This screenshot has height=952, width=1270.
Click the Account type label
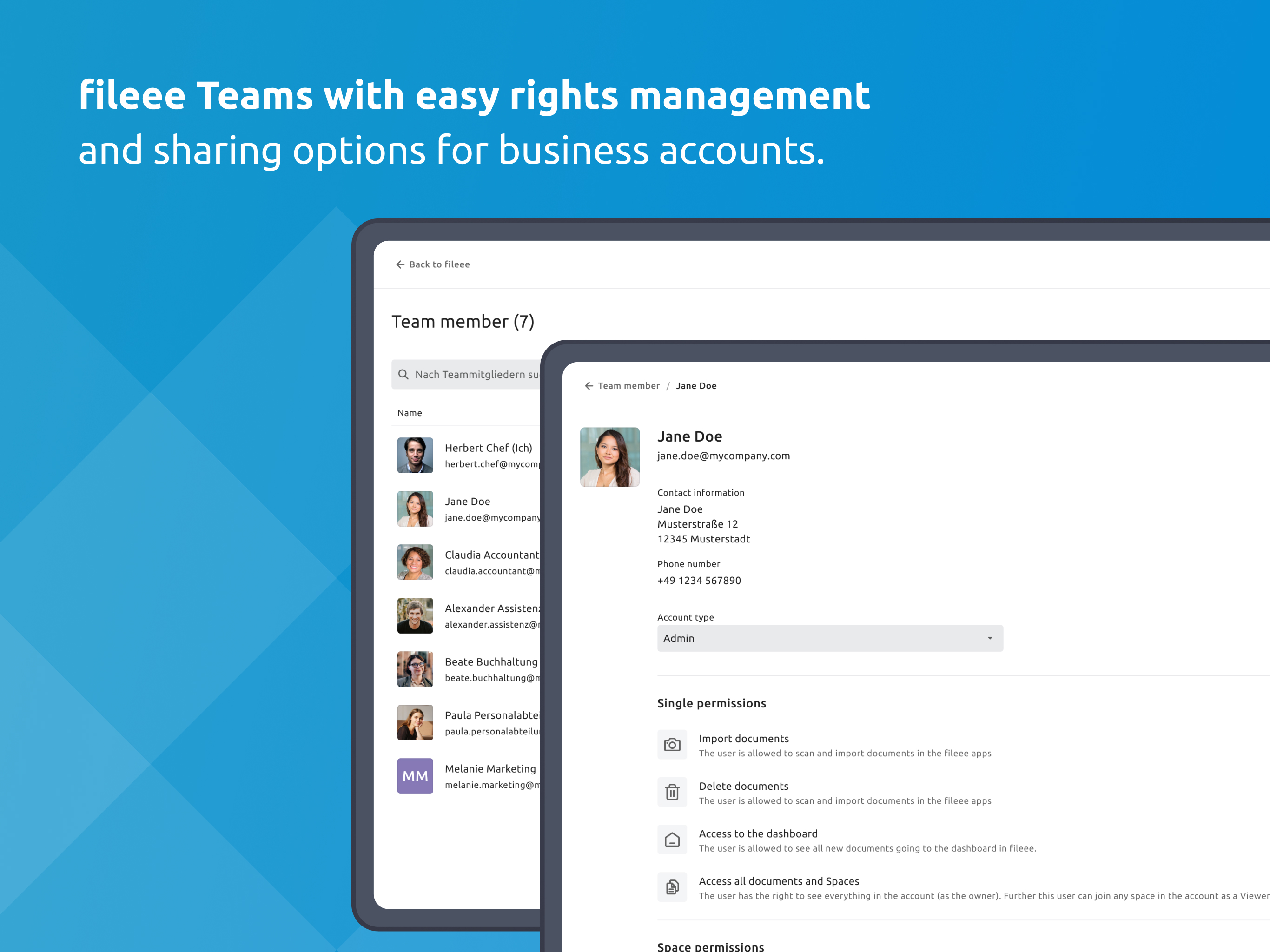click(x=686, y=617)
